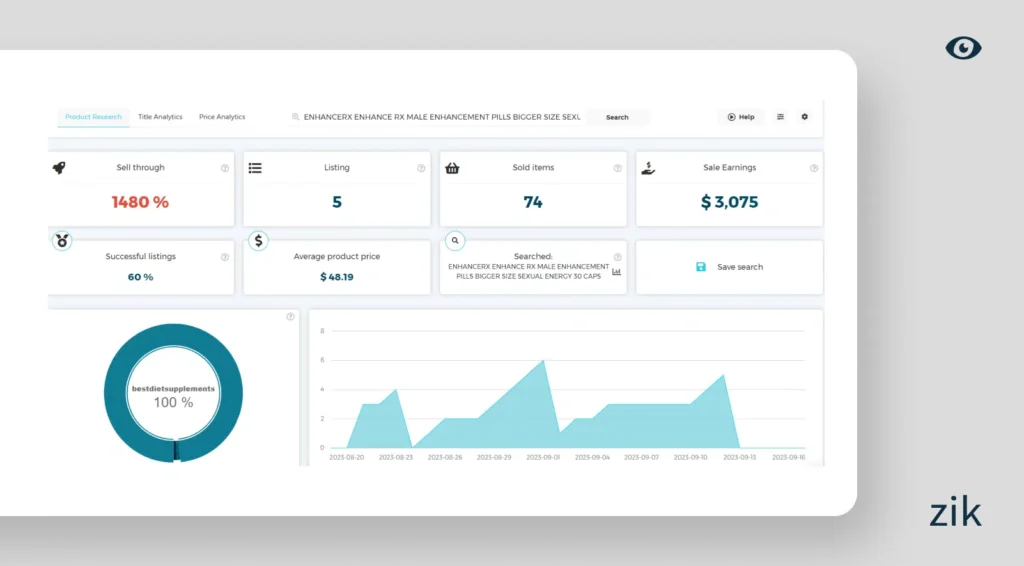Viewport: 1024px width, 566px height.
Task: Click the Sold items basket icon
Action: (x=452, y=168)
